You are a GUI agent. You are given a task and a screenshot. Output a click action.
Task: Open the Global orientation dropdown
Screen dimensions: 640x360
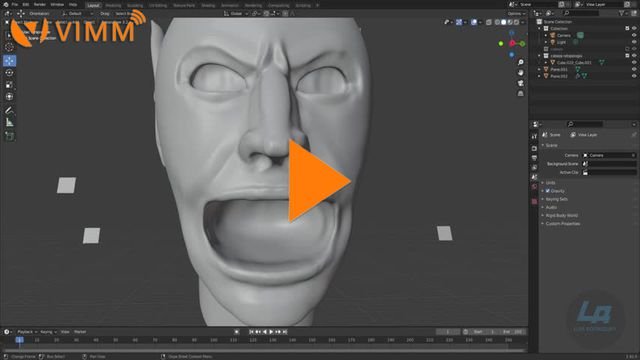click(236, 13)
